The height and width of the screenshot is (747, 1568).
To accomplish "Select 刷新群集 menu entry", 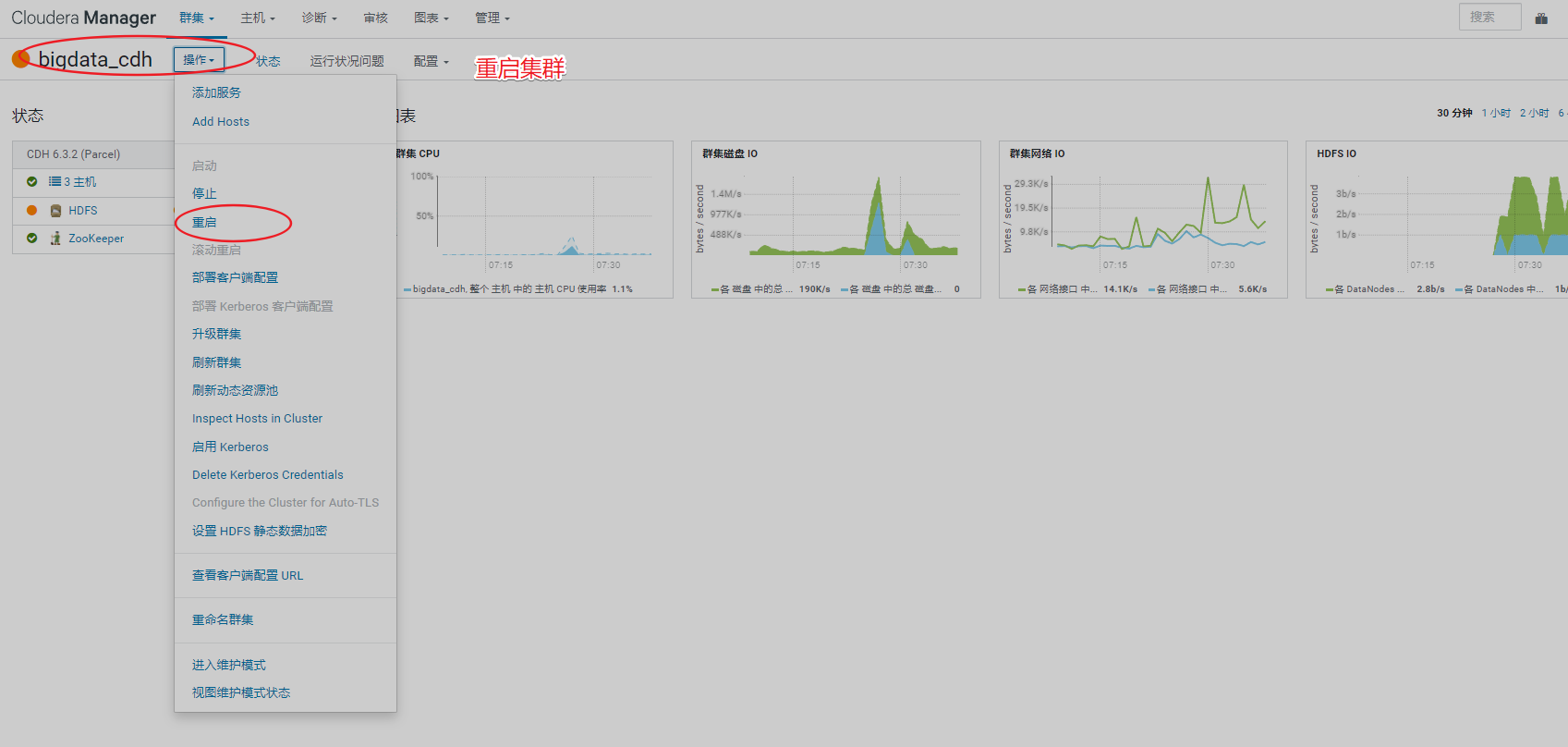I will 216,362.
